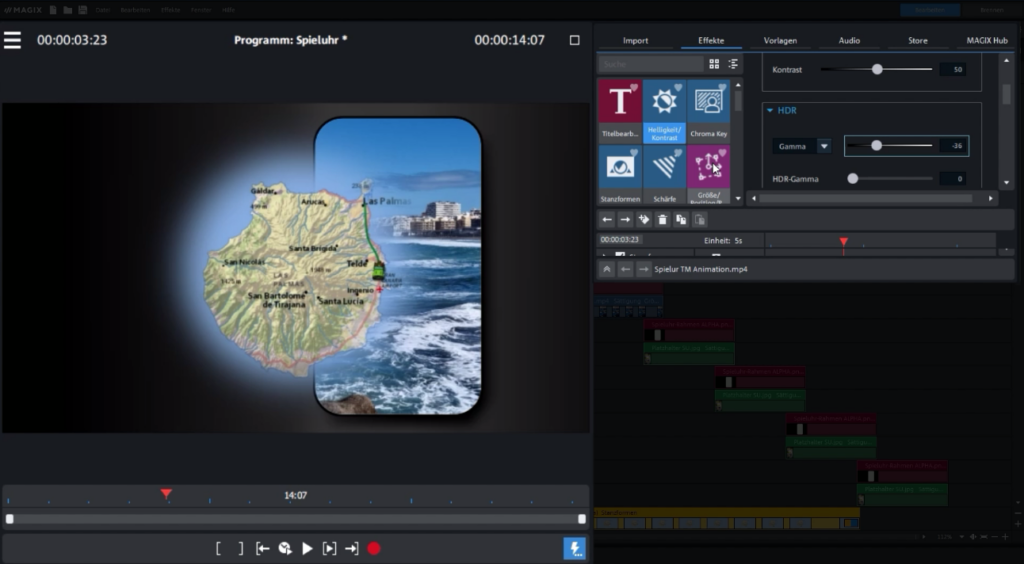Image resolution: width=1024 pixels, height=564 pixels.
Task: Toggle favorite heart on the Helligkeit/Kontrast tile
Action: coord(678,87)
